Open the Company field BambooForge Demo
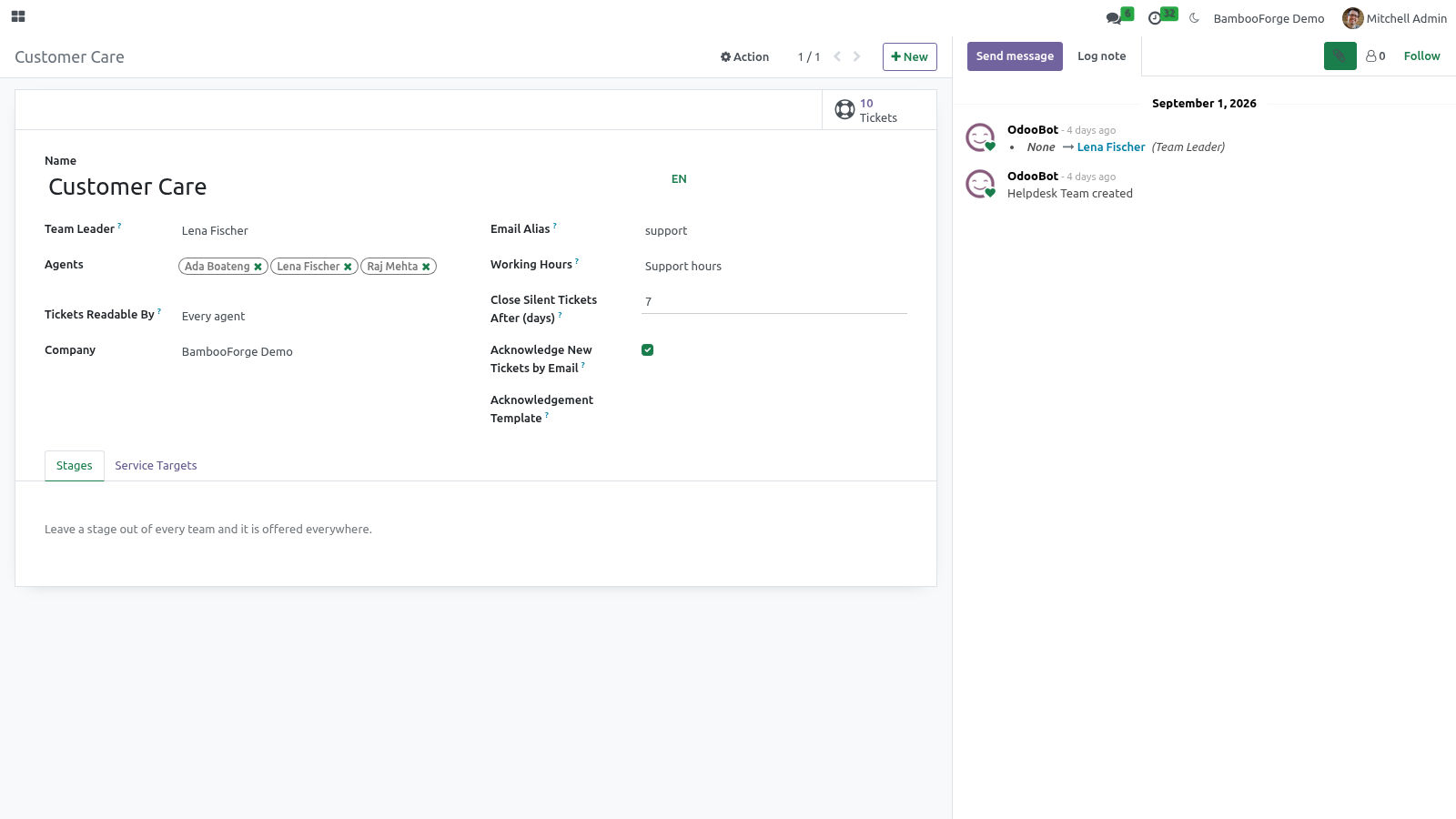 (x=313, y=351)
